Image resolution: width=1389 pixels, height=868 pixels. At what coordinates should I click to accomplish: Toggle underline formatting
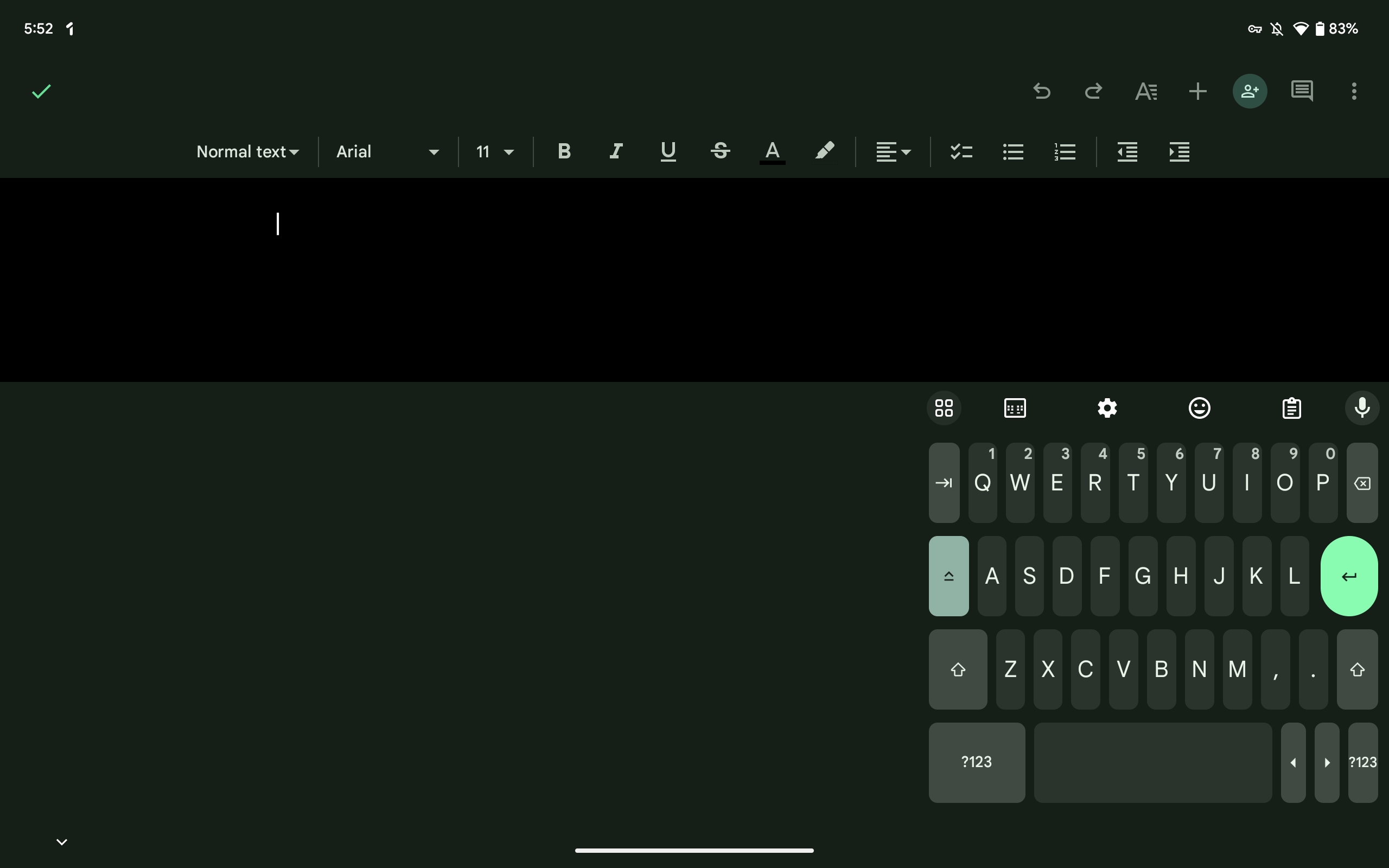[x=667, y=151]
